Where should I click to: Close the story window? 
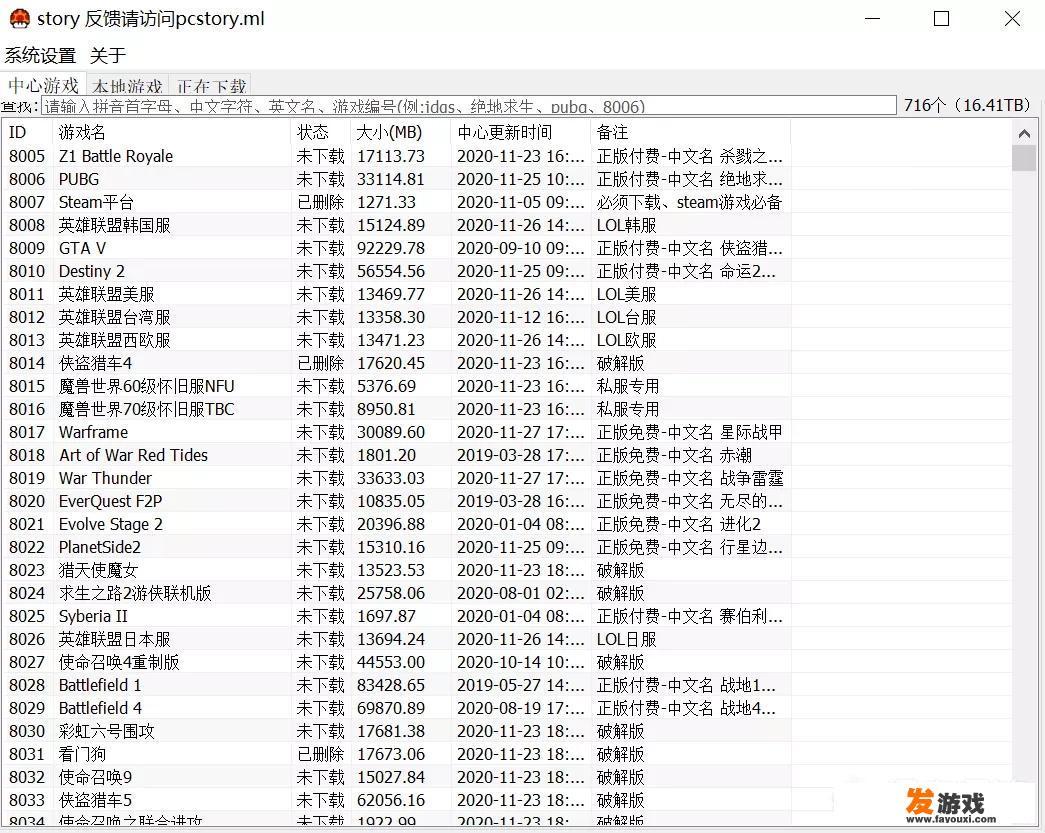pyautogui.click(x=1012, y=19)
